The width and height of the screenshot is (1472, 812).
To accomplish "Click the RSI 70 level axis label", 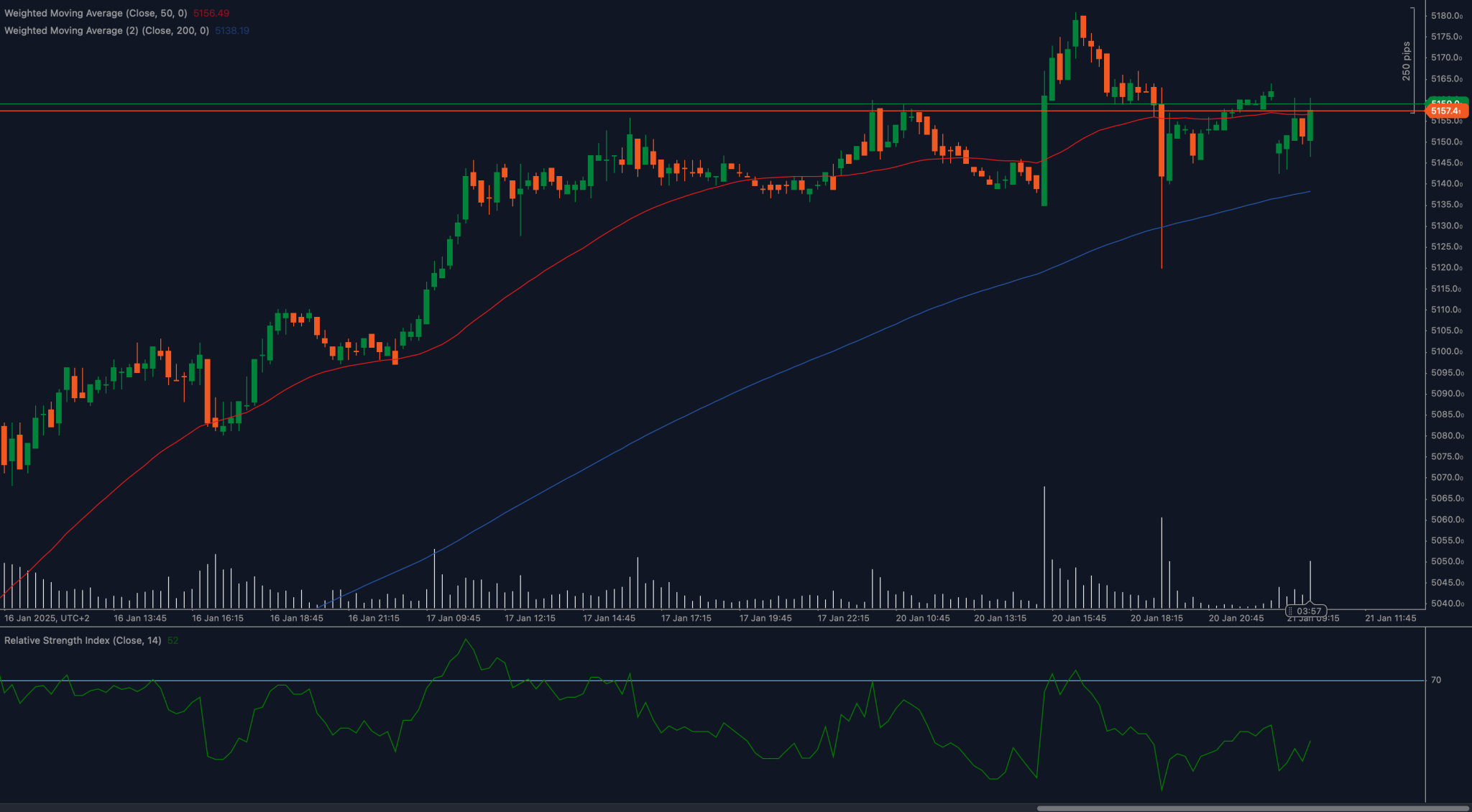I will tap(1435, 680).
